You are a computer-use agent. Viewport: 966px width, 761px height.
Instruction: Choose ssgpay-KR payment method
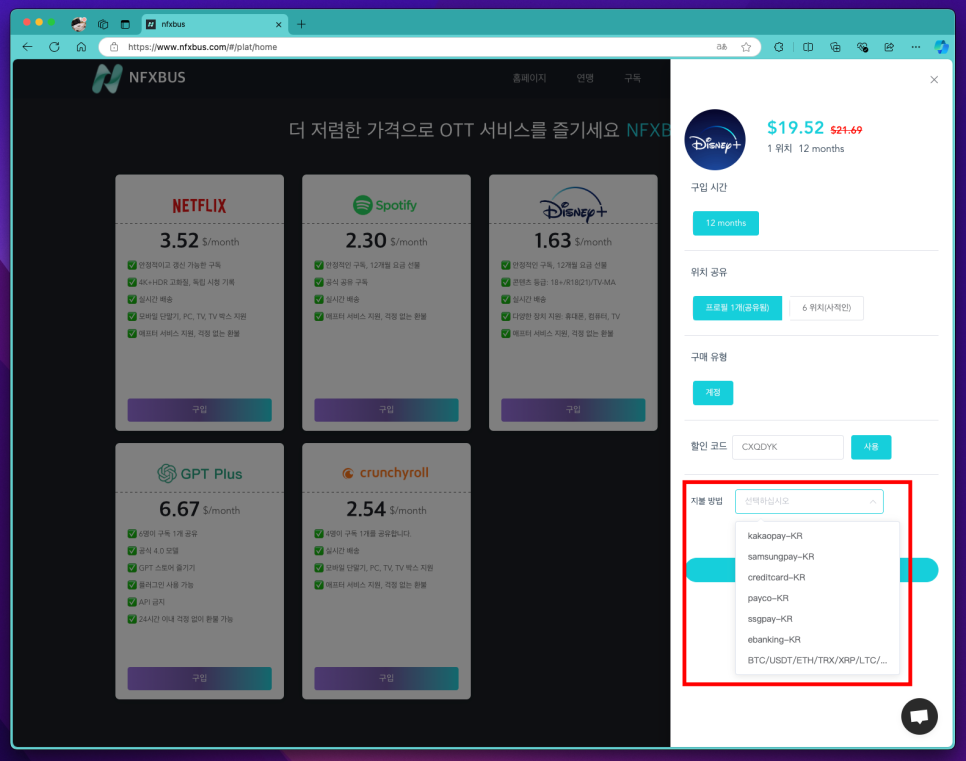click(x=817, y=619)
